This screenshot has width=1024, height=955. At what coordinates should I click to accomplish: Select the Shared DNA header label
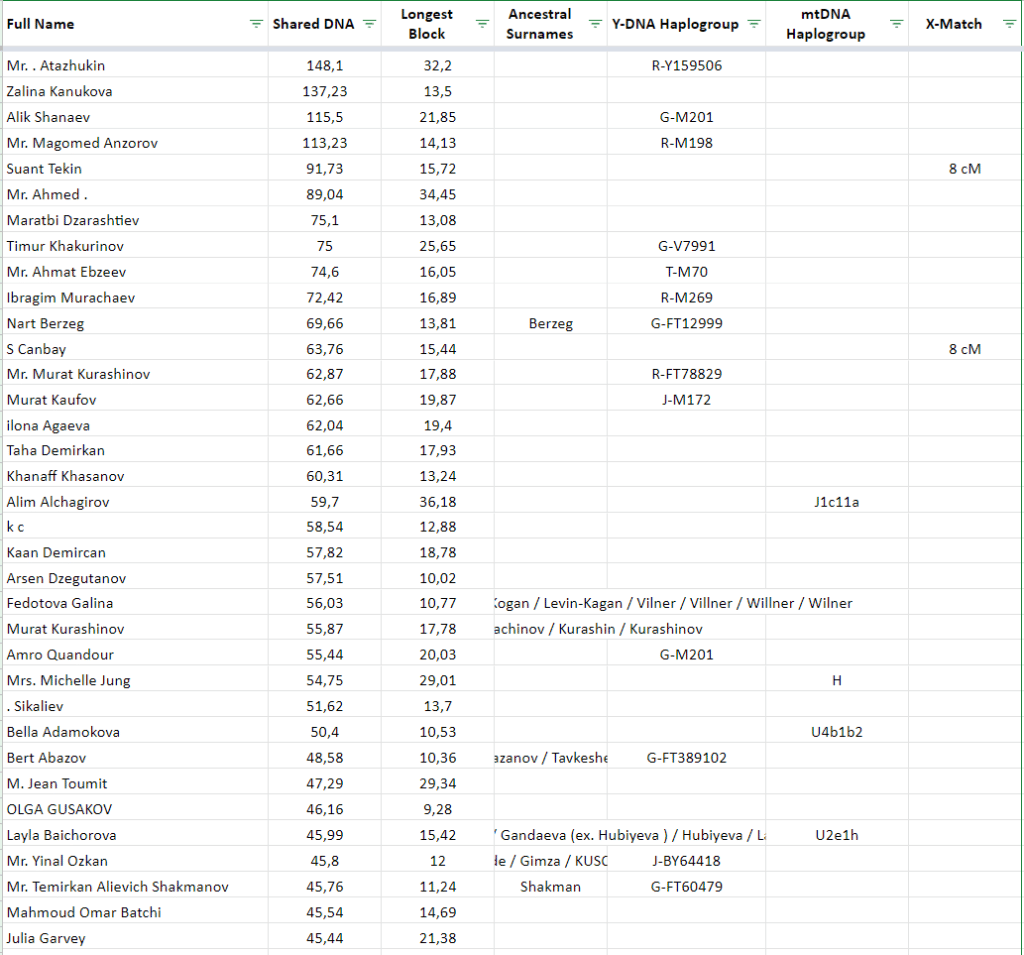313,24
